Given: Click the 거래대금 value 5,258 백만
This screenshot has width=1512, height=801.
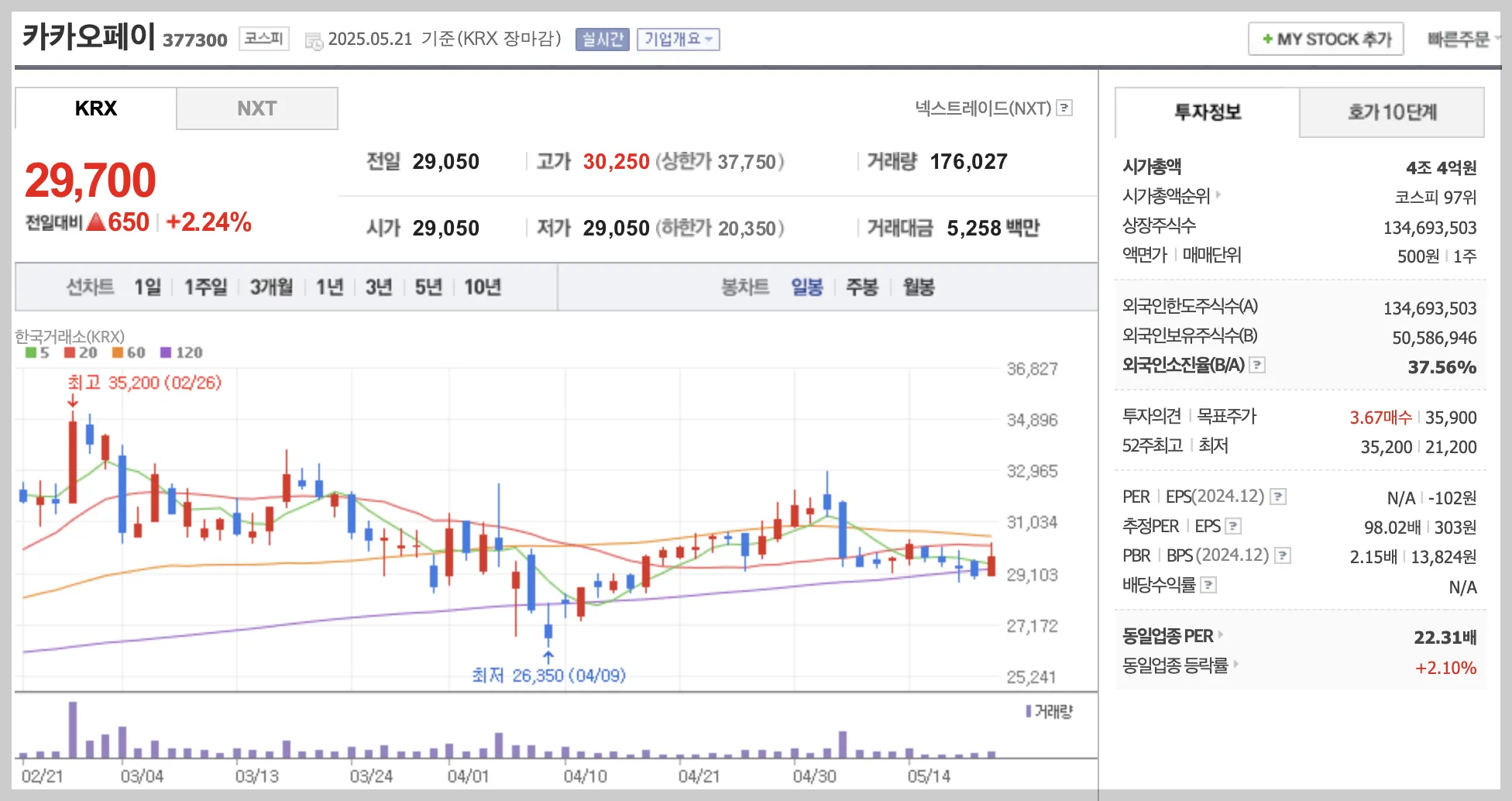Looking at the screenshot, I should (993, 228).
